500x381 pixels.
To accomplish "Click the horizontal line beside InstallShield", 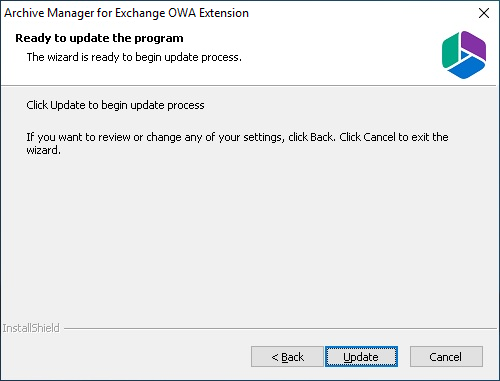I will pos(280,329).
